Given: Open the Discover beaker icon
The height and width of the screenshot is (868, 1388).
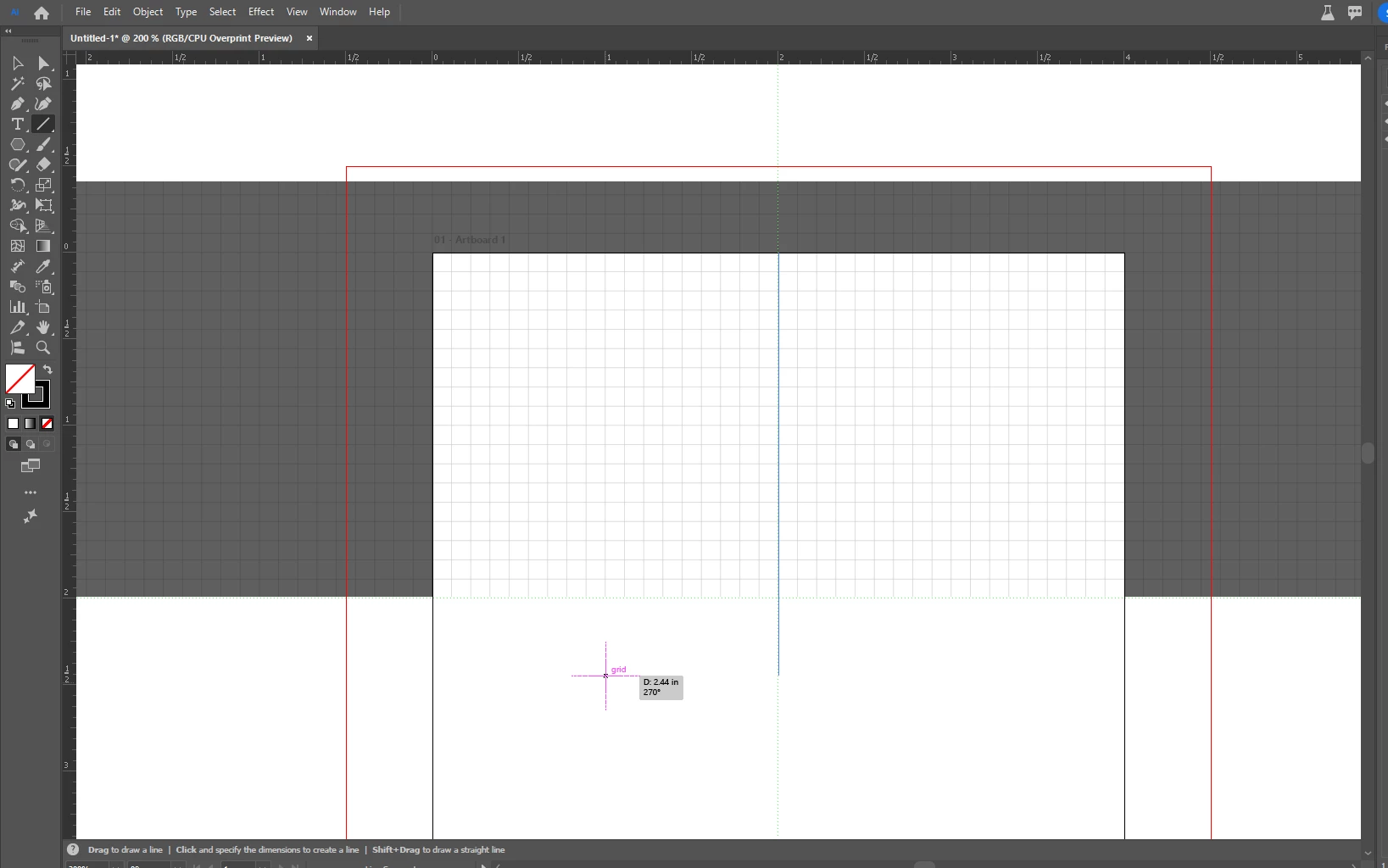Looking at the screenshot, I should (x=1328, y=13).
